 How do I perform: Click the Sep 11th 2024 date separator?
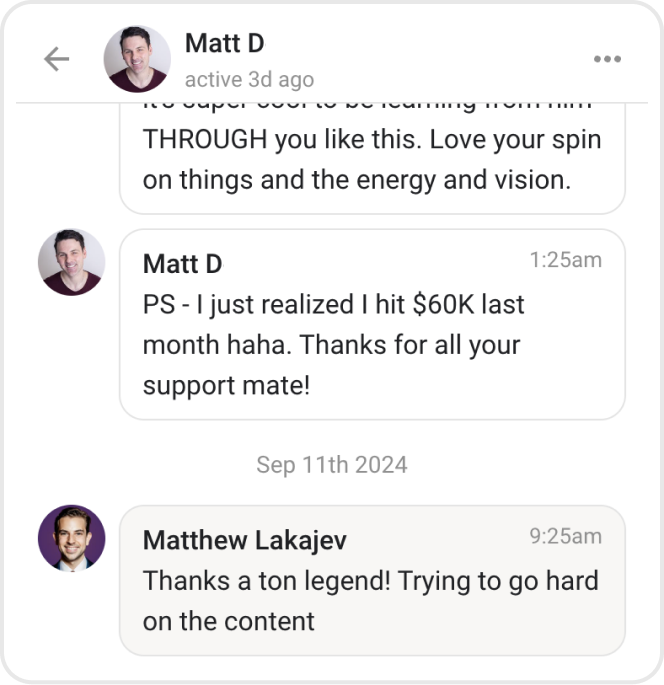(332, 464)
